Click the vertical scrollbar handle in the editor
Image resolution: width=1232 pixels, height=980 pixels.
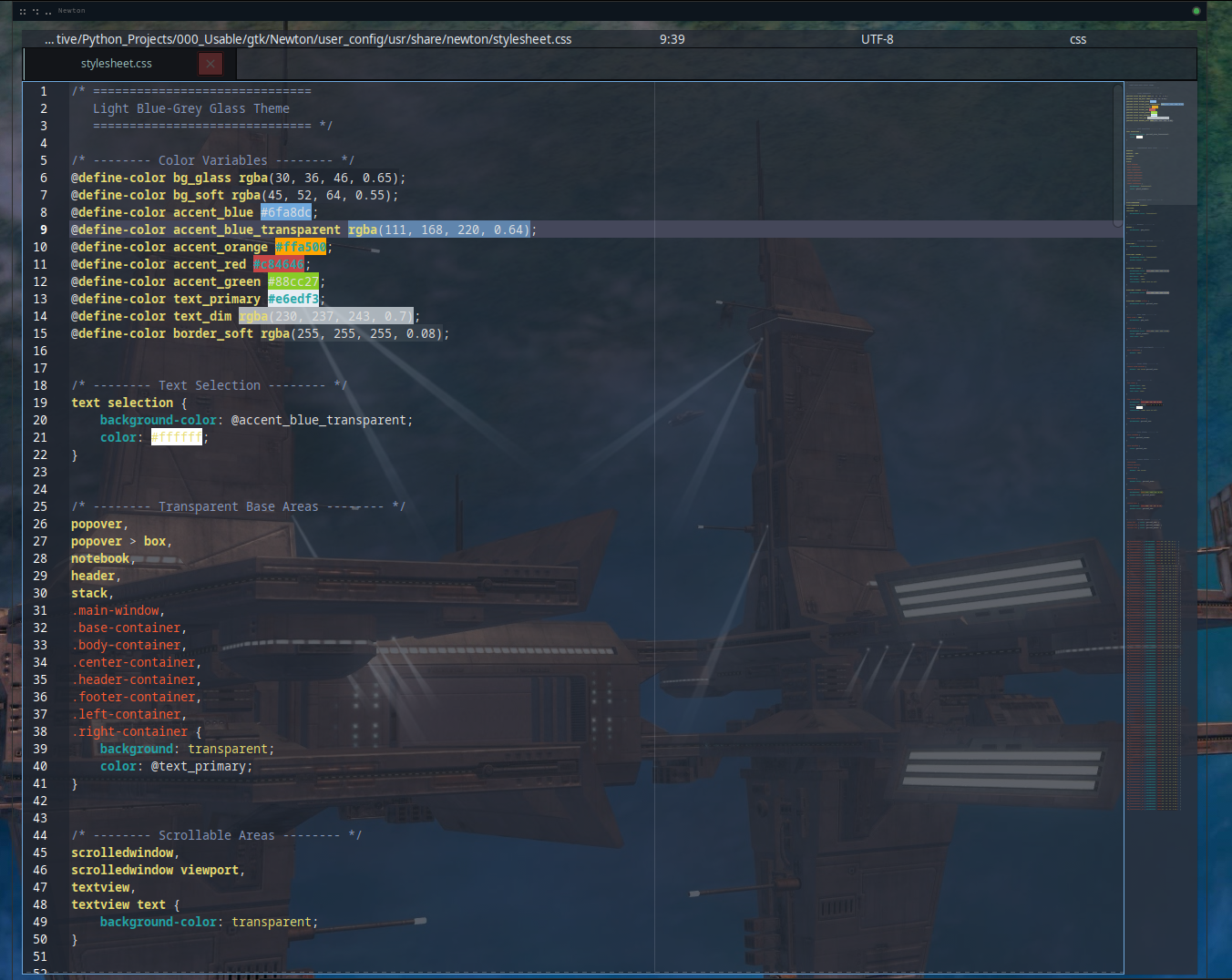point(1117,155)
